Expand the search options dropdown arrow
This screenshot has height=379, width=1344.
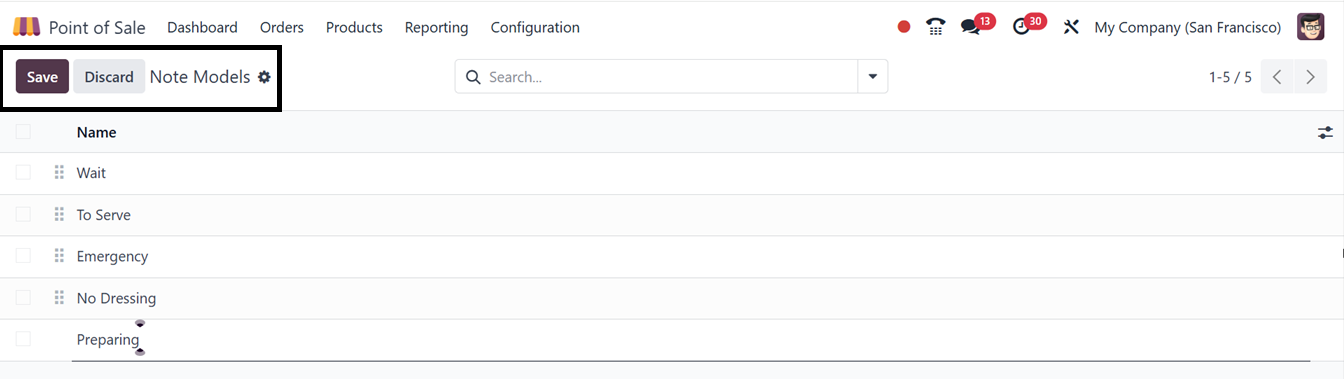coord(873,77)
